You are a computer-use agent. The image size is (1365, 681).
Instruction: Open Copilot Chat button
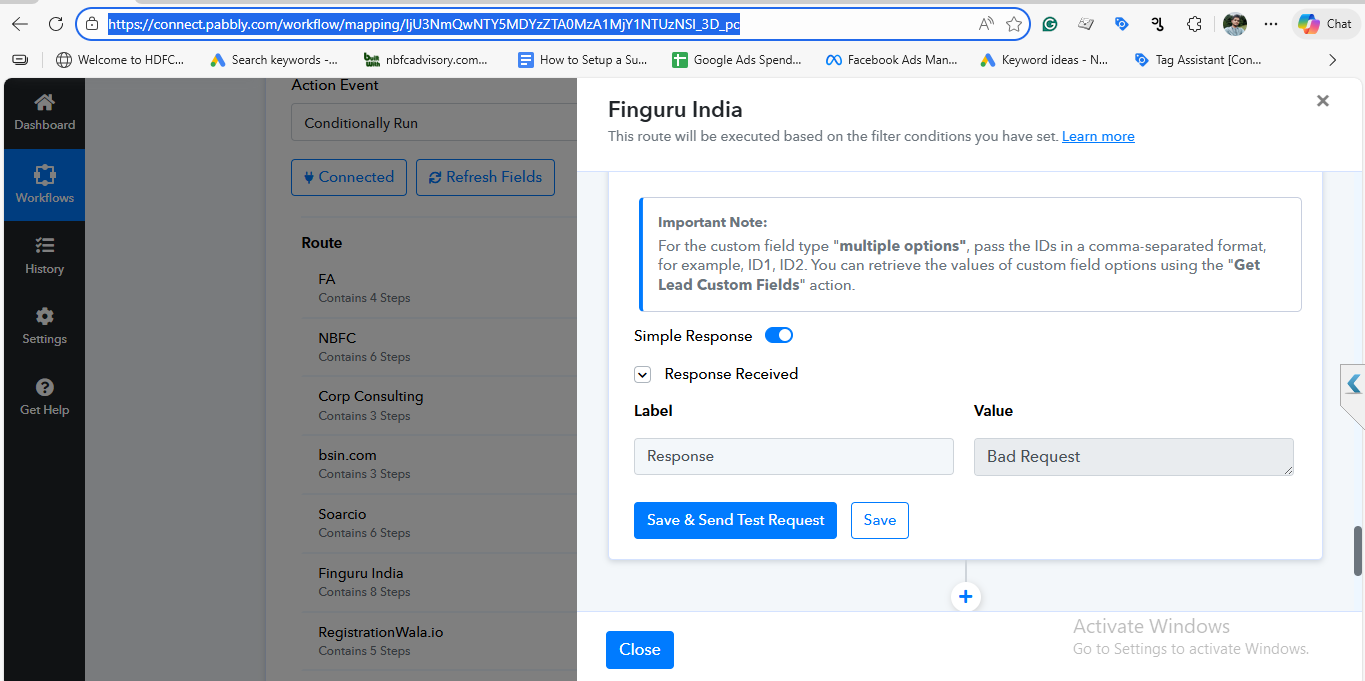click(1325, 24)
